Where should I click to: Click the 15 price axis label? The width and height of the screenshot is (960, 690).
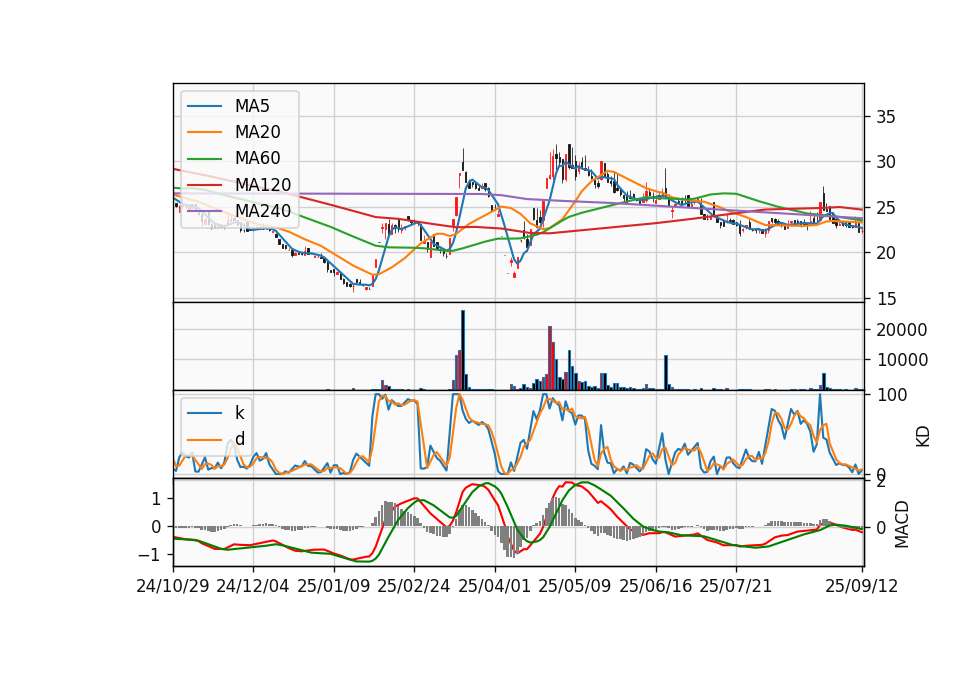(886, 299)
